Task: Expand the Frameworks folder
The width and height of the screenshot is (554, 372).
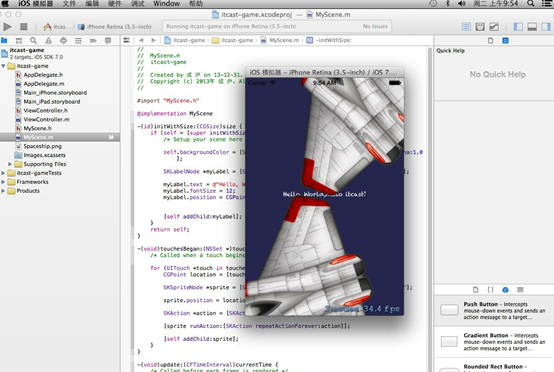Action: [x=4, y=182]
